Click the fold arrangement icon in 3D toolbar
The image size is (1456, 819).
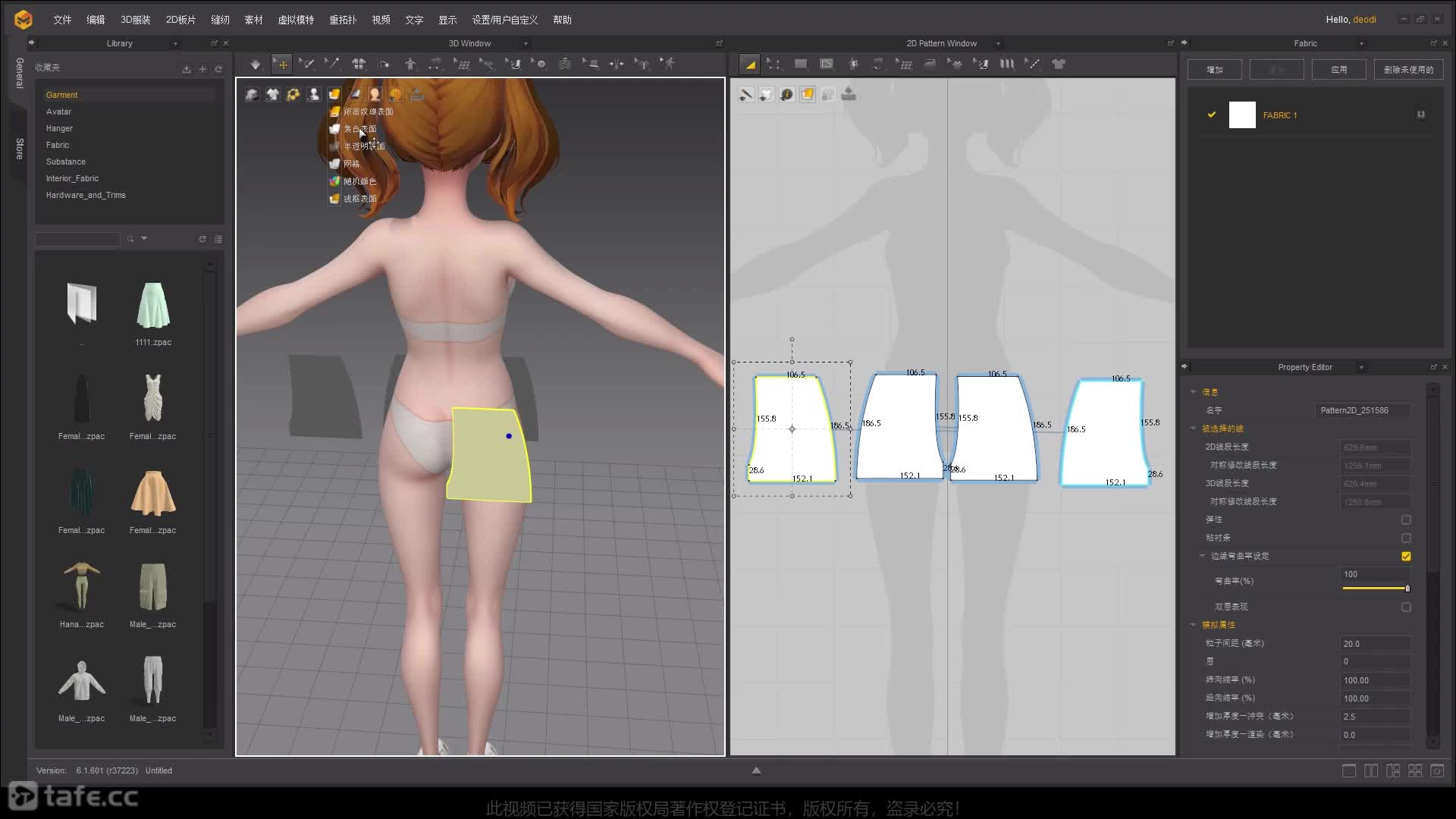coord(384,64)
